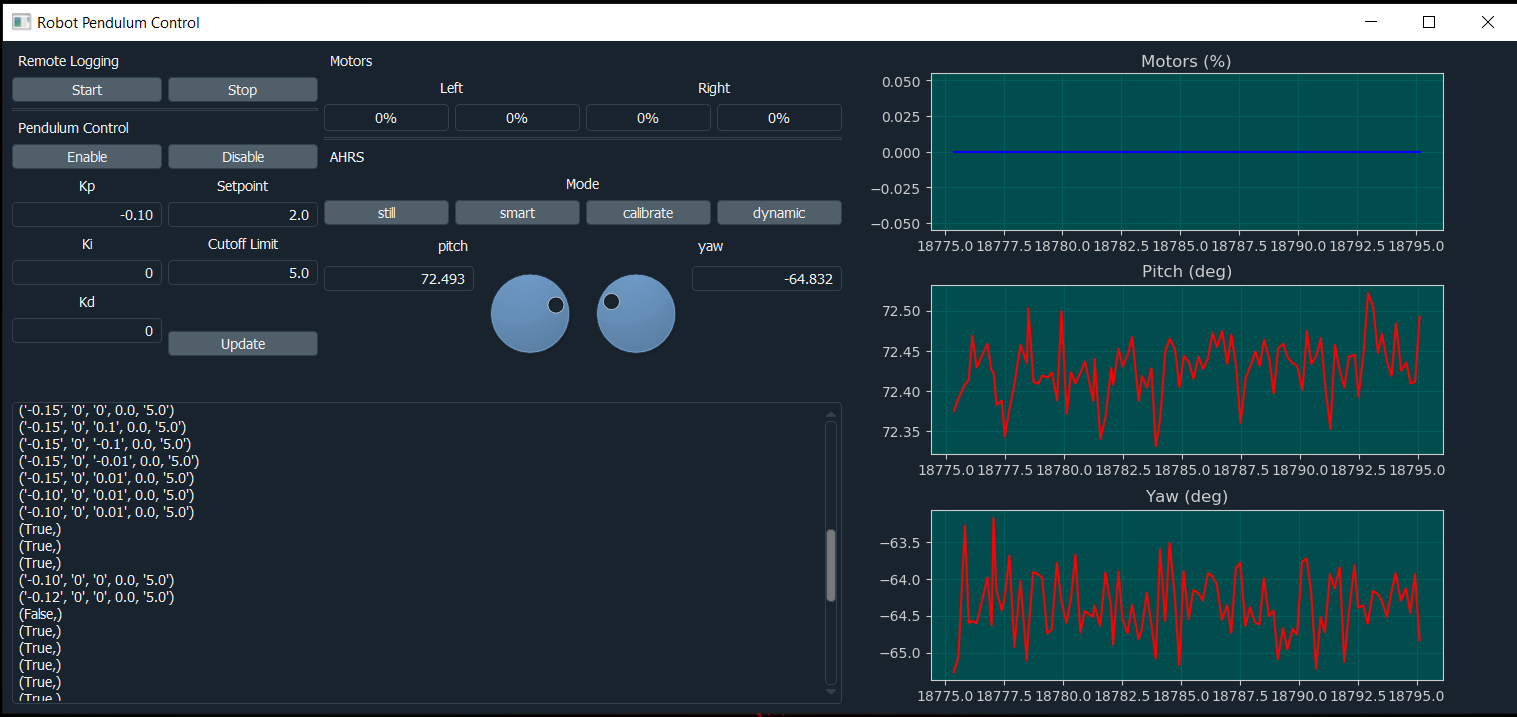Click the log panel scrollbar thumb
The height and width of the screenshot is (717, 1517).
[830, 565]
